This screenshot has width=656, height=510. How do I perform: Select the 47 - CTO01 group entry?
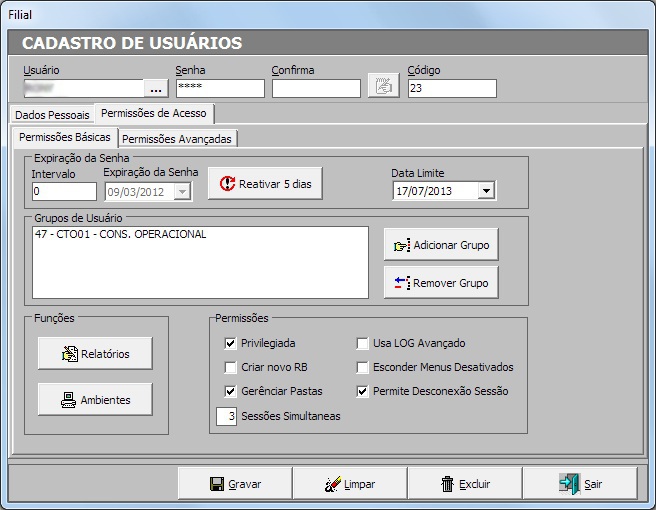(x=120, y=235)
